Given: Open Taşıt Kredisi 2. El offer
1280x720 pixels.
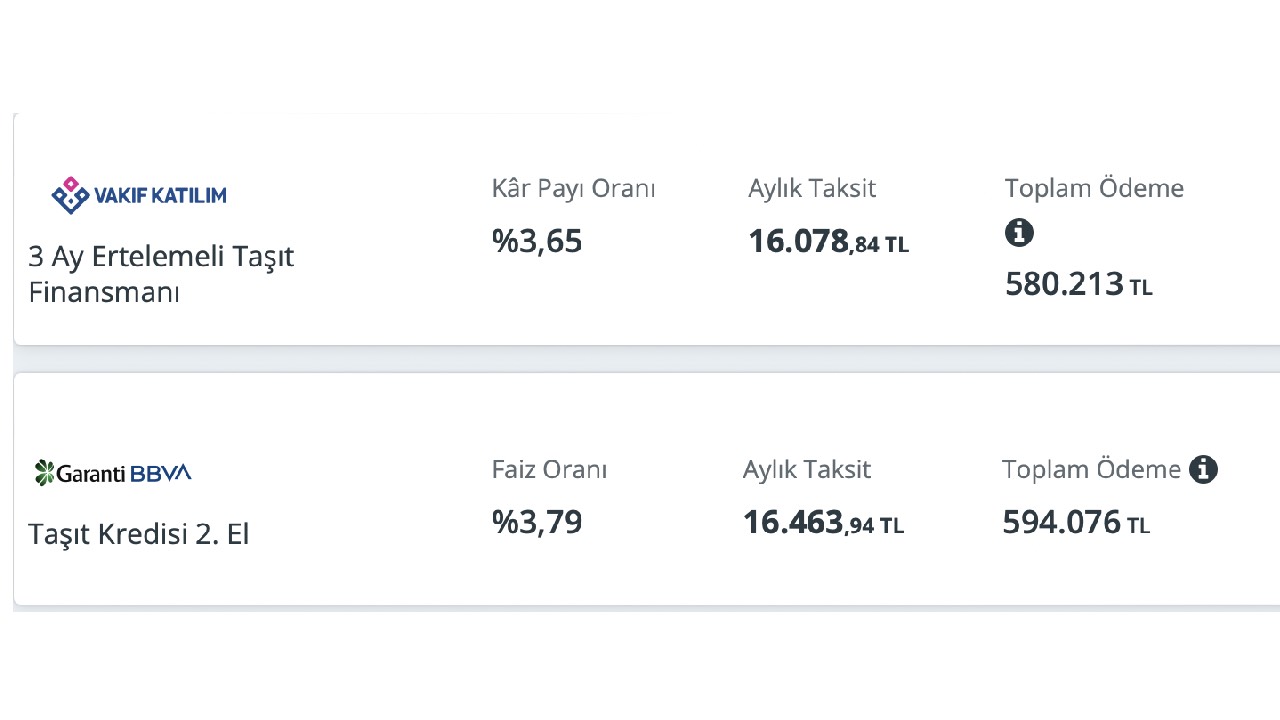Looking at the screenshot, I should [139, 534].
